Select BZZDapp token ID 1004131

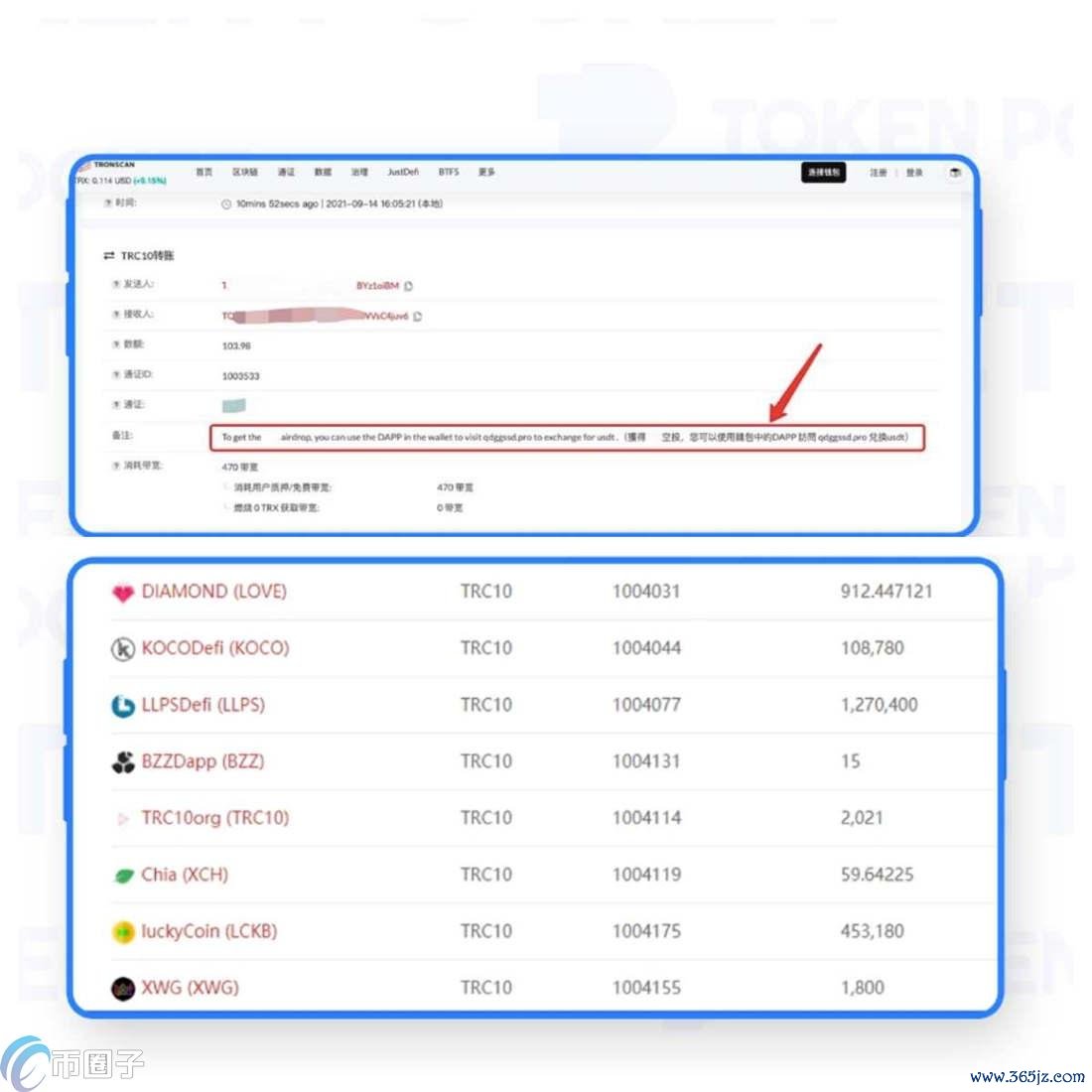pyautogui.click(x=646, y=760)
